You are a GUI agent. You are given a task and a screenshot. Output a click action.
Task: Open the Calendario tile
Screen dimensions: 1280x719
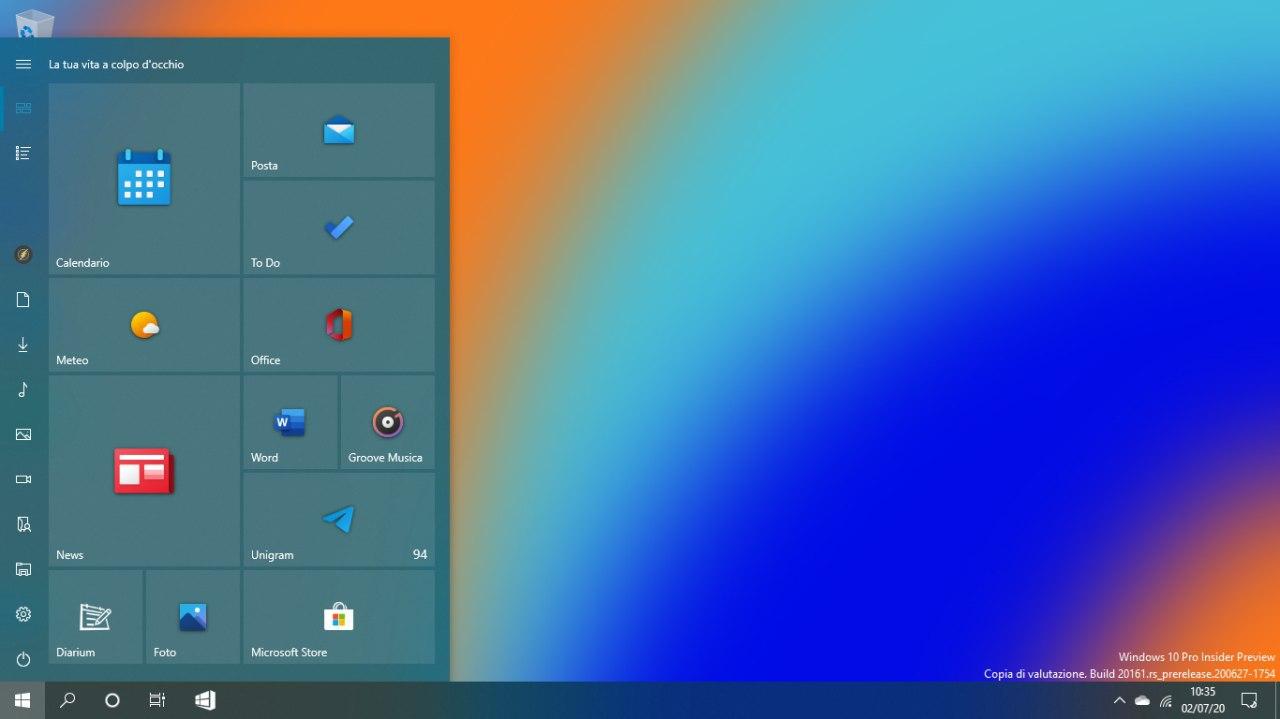point(144,178)
